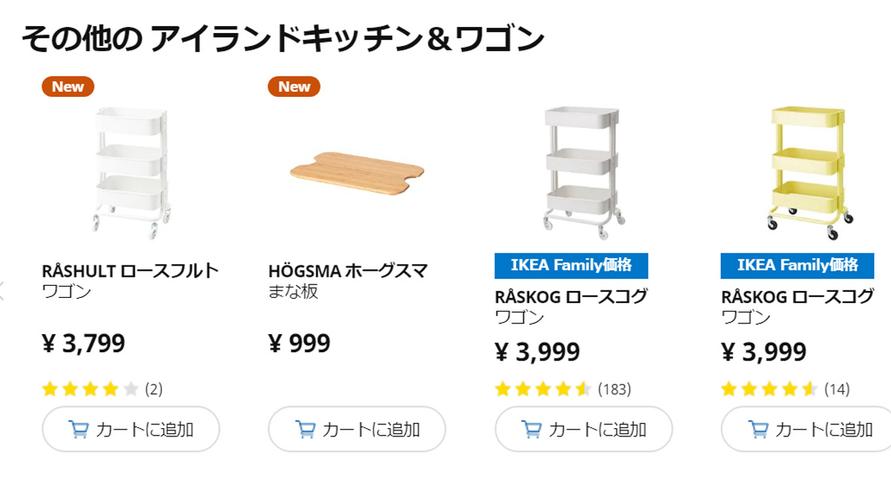Click IKEA Family価格 label on white RÅSKOG
Image resolution: width=891 pixels, height=501 pixels.
point(571,265)
